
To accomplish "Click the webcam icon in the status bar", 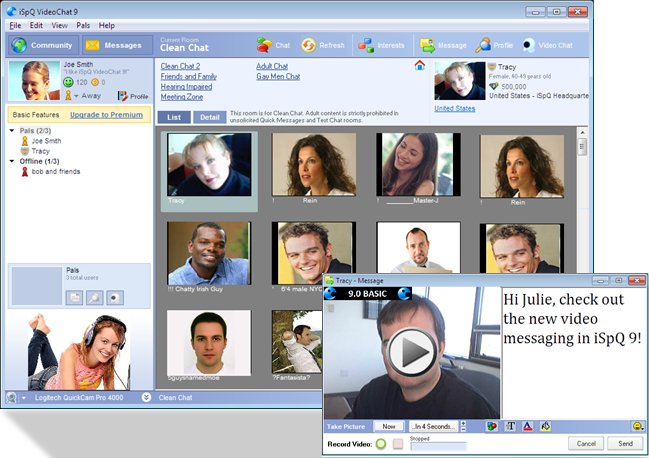I will point(11,398).
